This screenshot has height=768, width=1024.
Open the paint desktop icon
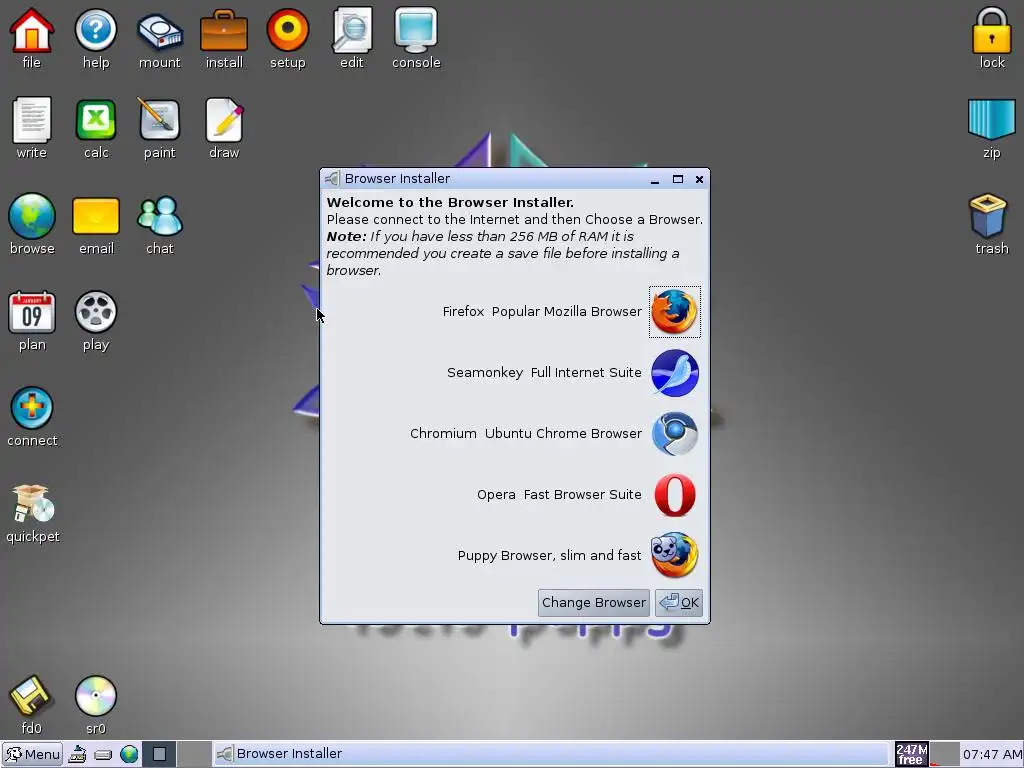(x=159, y=120)
